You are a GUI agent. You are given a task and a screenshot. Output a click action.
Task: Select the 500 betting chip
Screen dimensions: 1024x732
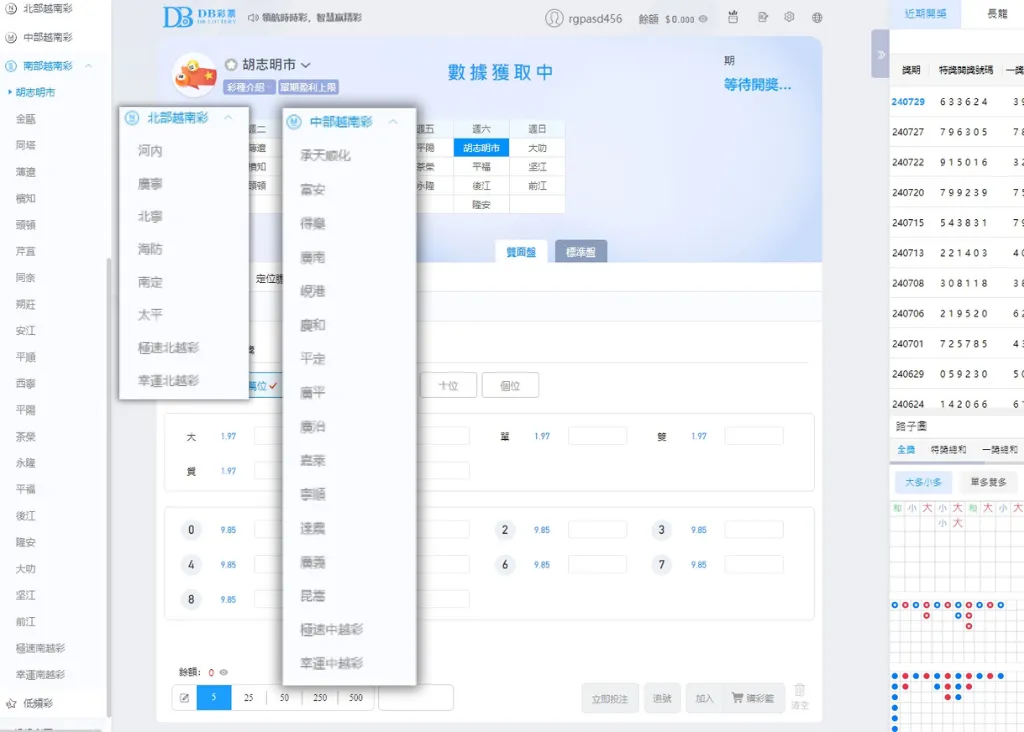tap(356, 698)
